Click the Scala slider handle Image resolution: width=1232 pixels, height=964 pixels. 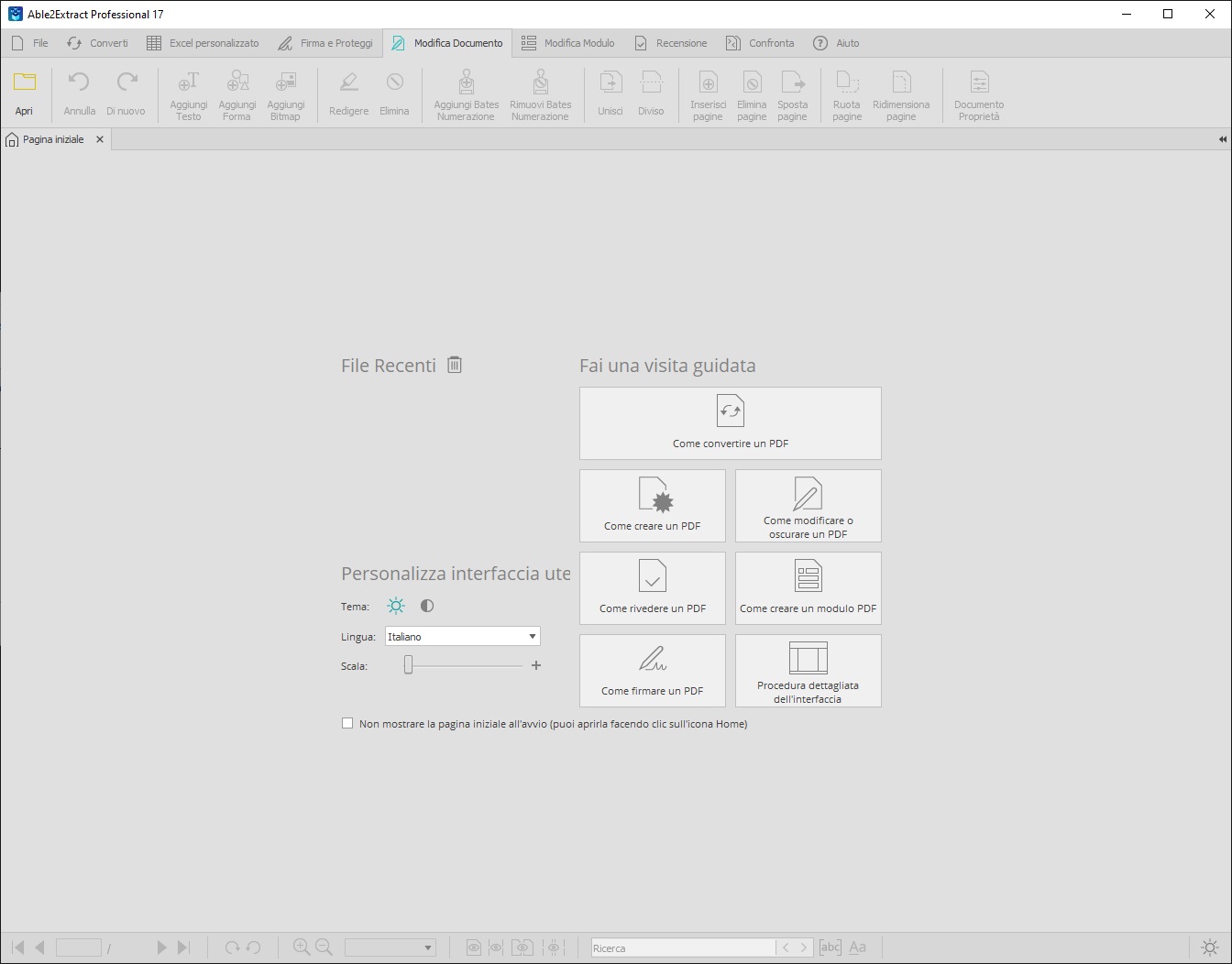pyautogui.click(x=409, y=665)
